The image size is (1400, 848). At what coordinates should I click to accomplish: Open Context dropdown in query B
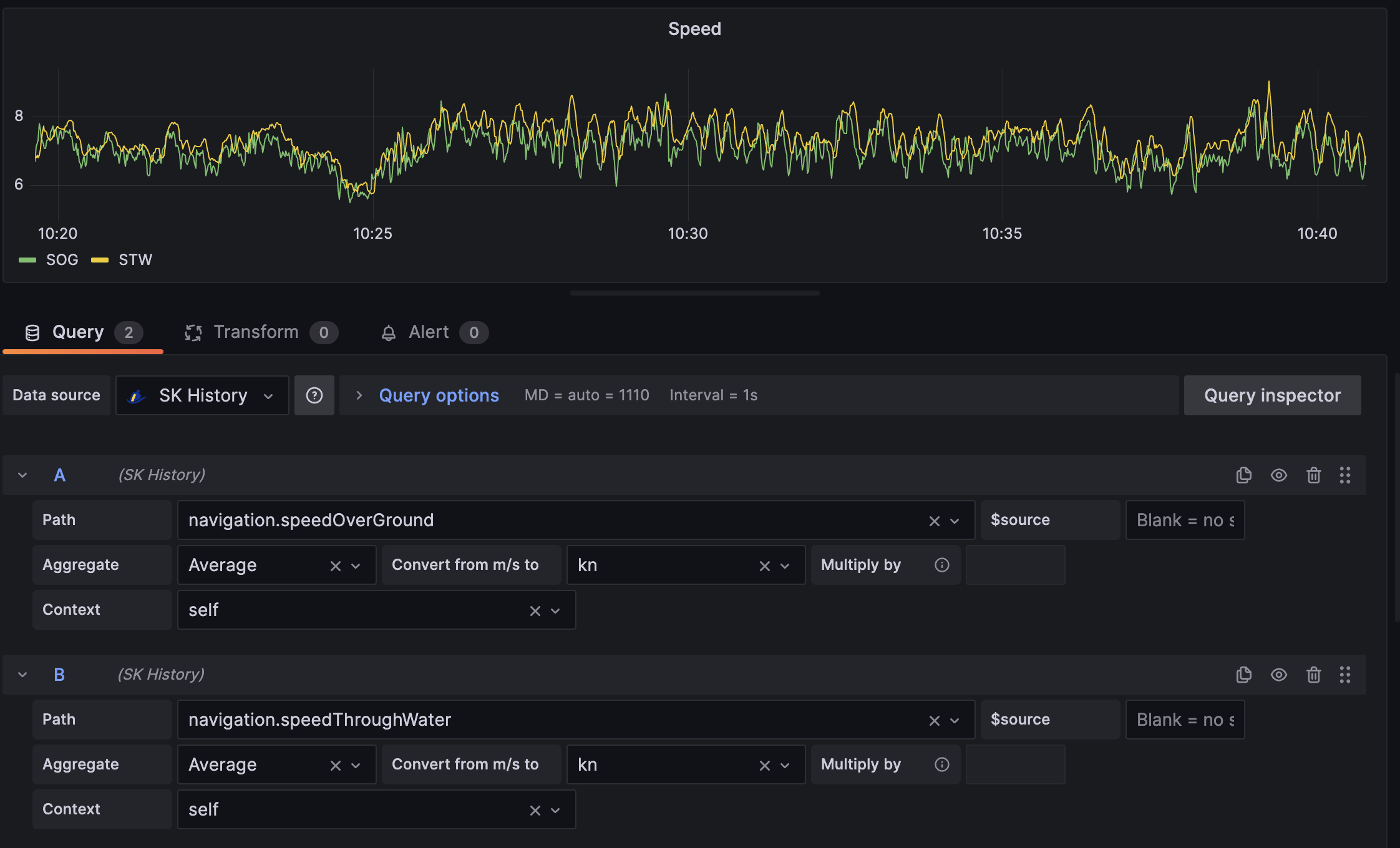click(x=555, y=811)
